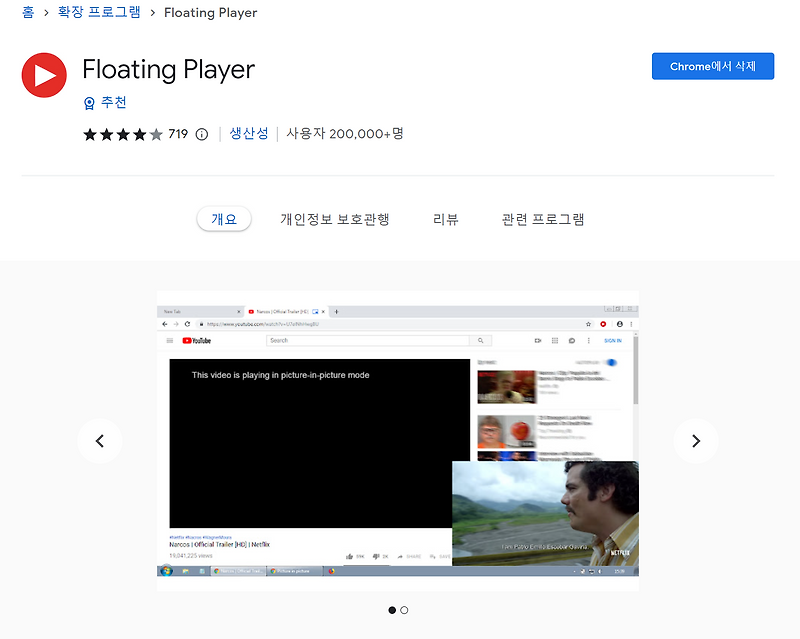This screenshot has width=800, height=639.
Task: Click the previous slide arrow
Action: (100, 441)
